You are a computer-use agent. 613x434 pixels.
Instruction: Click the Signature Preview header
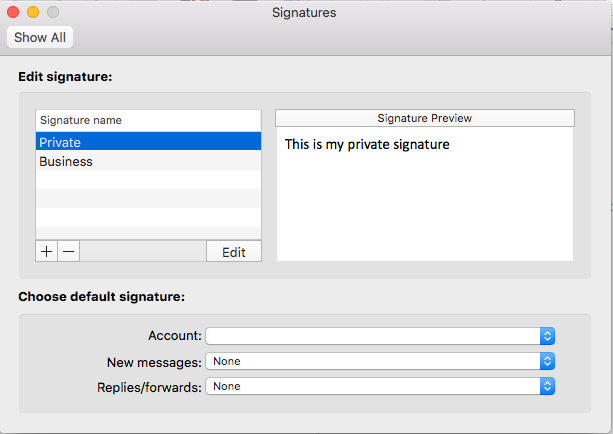(x=425, y=118)
